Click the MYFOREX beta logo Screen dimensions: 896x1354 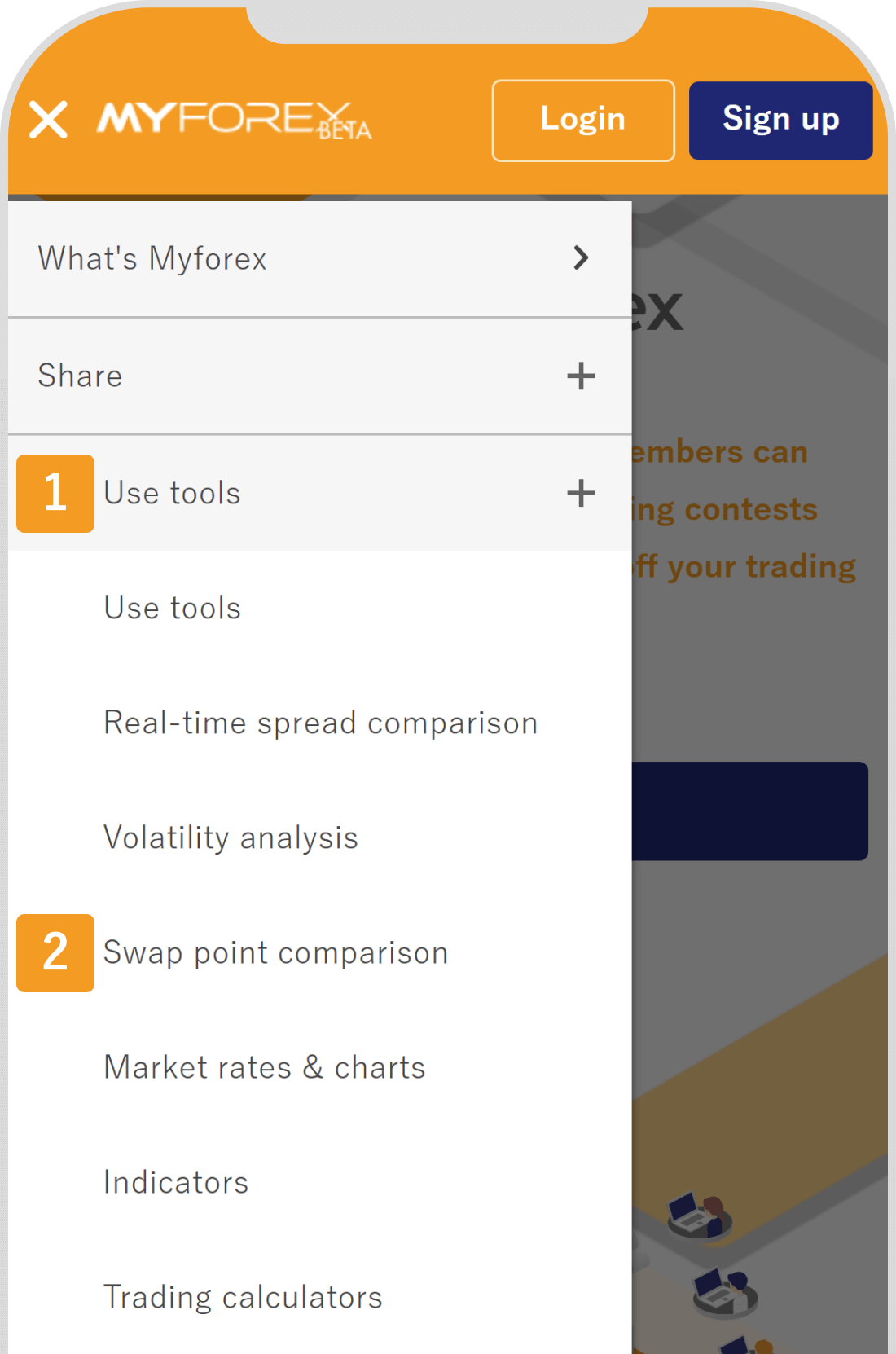(234, 121)
